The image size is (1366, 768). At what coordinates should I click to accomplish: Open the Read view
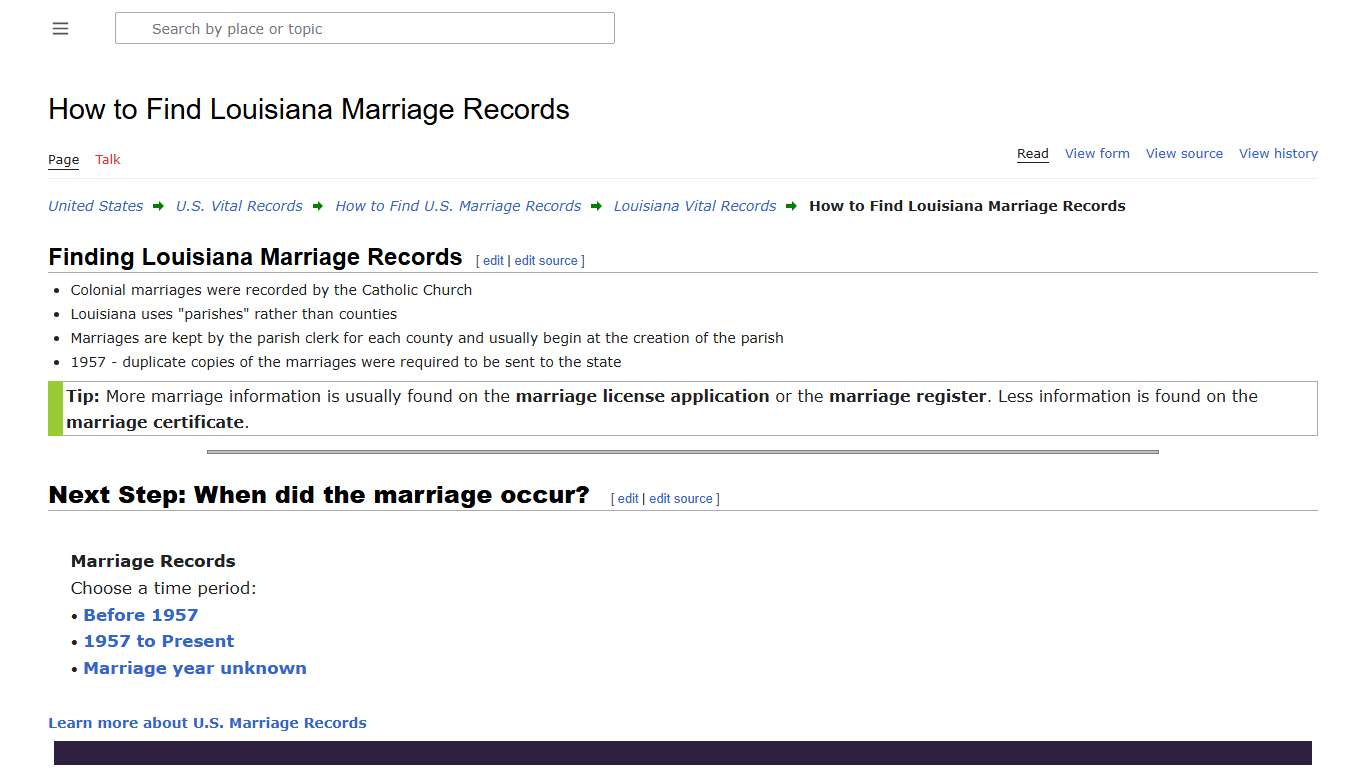(x=1032, y=153)
